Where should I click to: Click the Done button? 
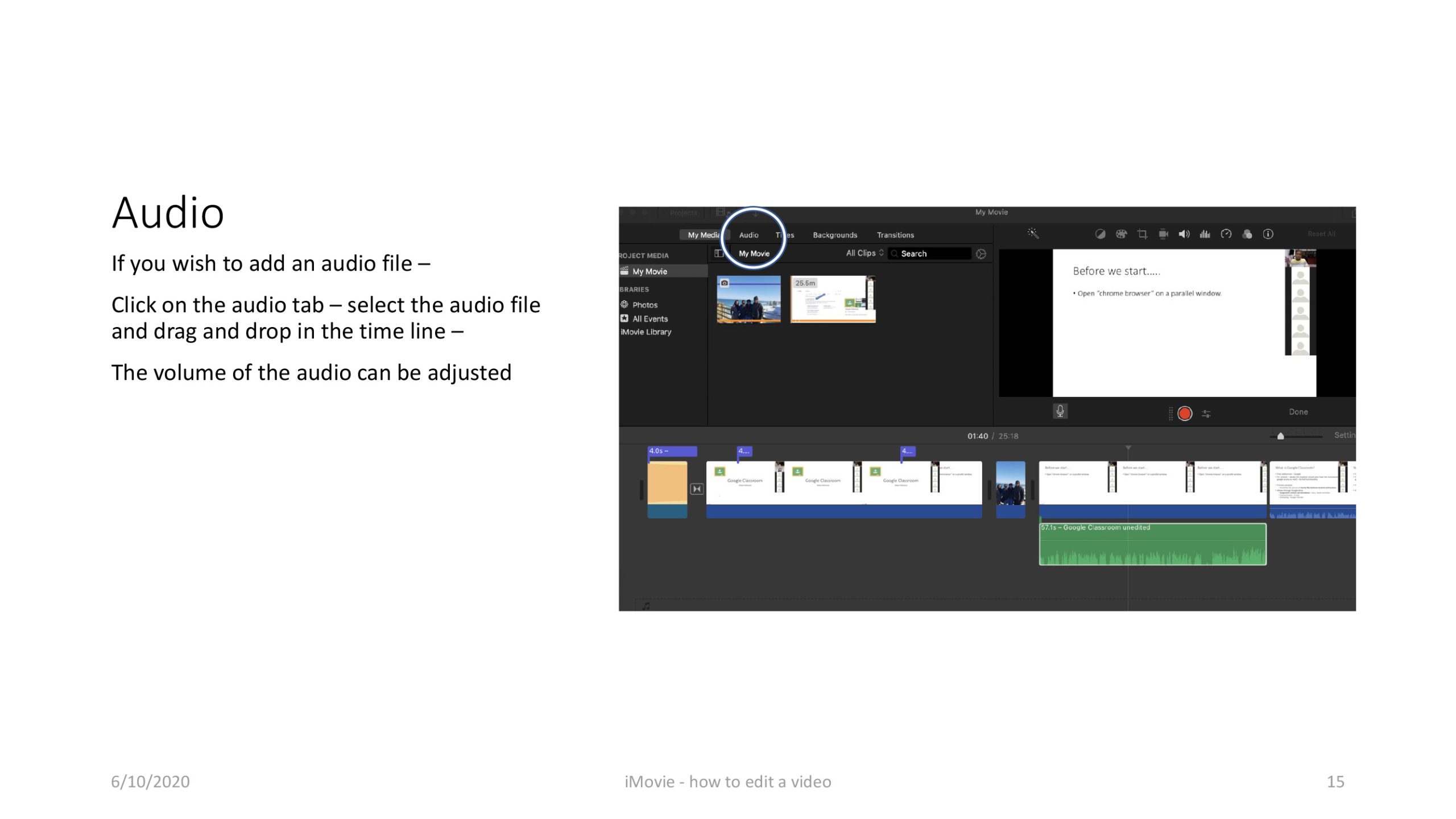(x=1298, y=412)
